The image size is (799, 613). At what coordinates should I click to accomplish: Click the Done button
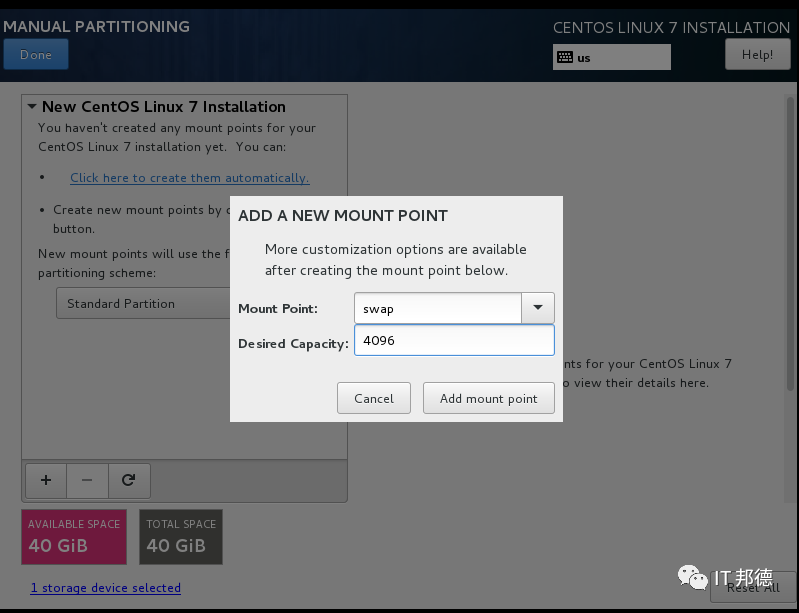tap(36, 55)
